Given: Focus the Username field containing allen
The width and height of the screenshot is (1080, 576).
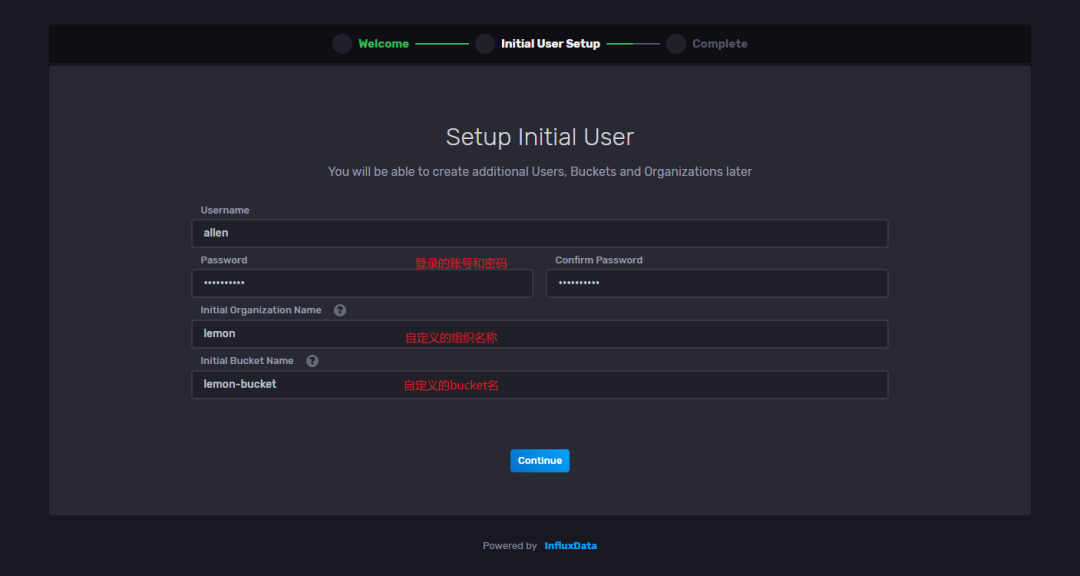Looking at the screenshot, I should (540, 234).
